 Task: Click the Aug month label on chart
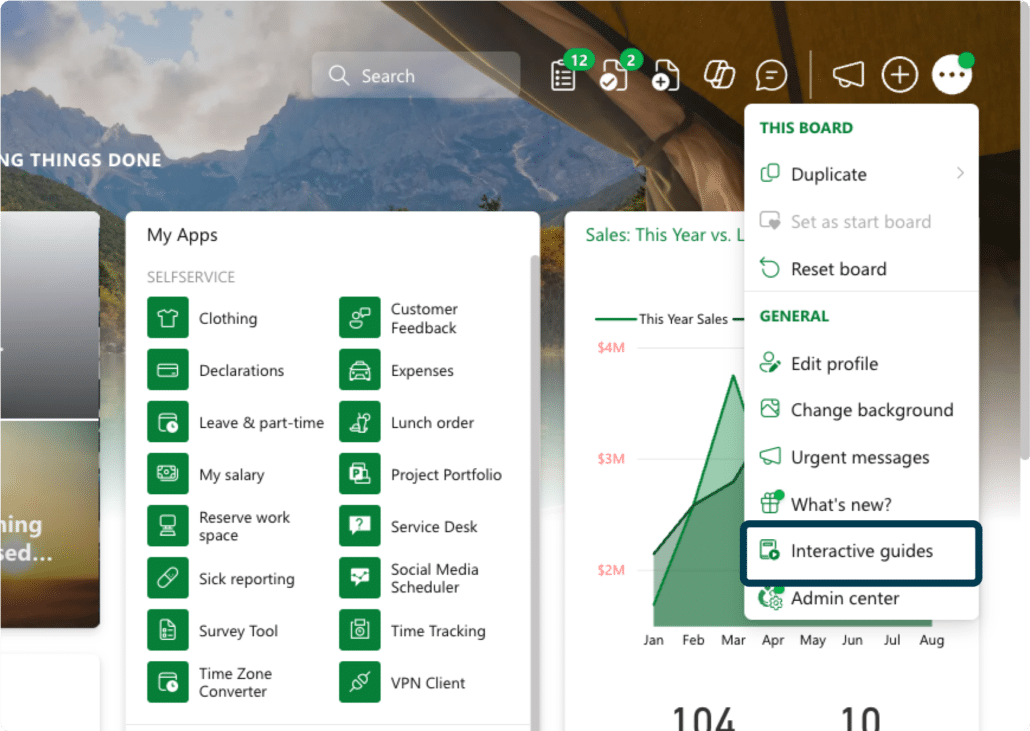(931, 640)
